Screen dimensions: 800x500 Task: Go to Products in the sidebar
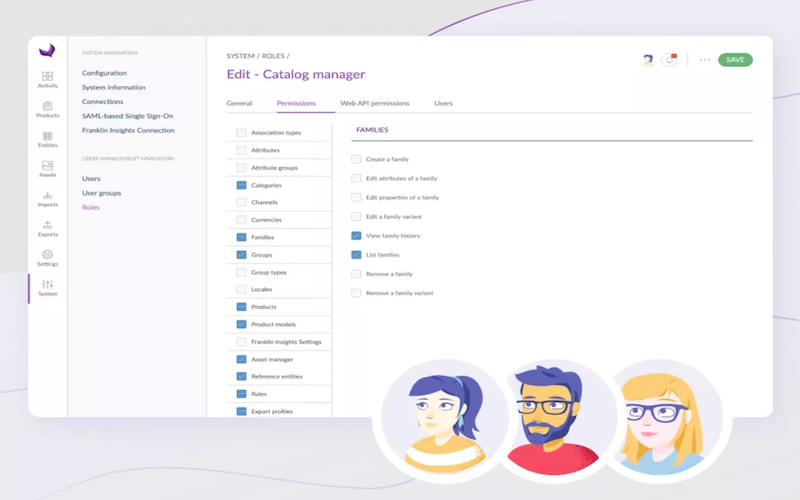(x=47, y=110)
